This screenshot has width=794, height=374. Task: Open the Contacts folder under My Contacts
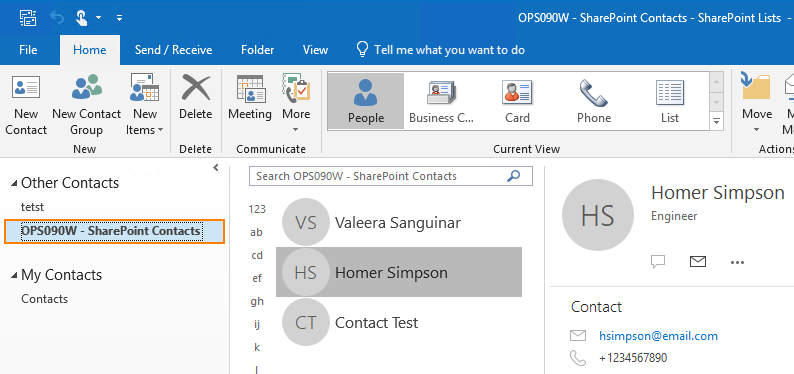[44, 299]
